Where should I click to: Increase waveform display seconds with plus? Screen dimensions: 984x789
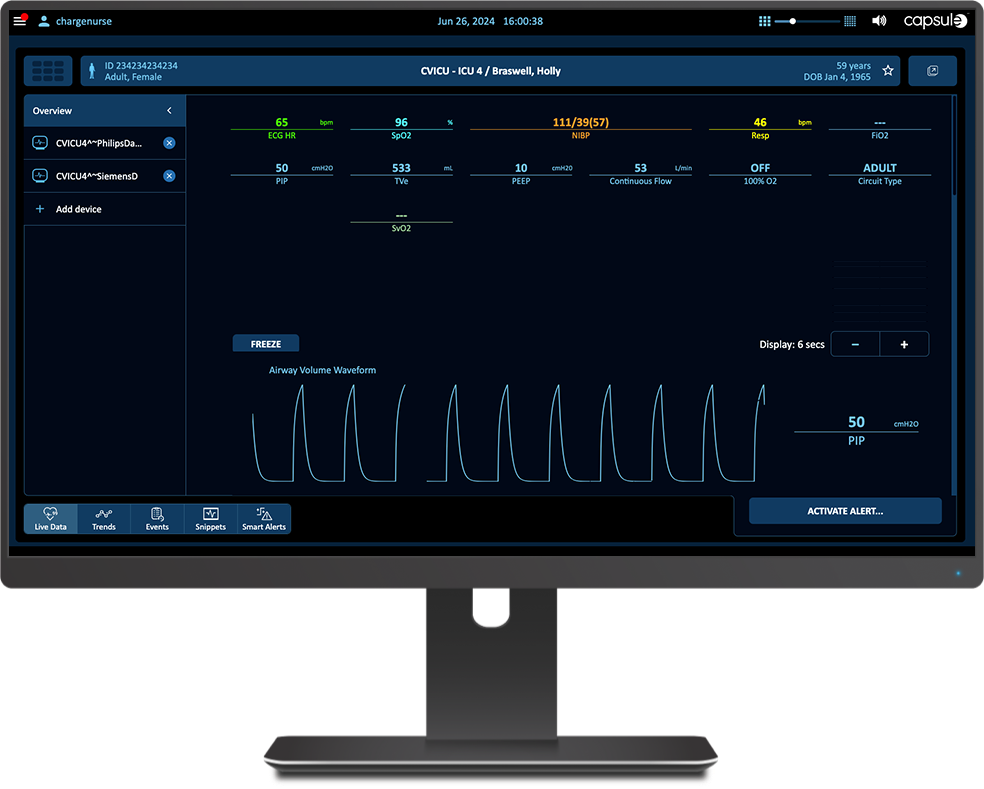[x=904, y=344]
